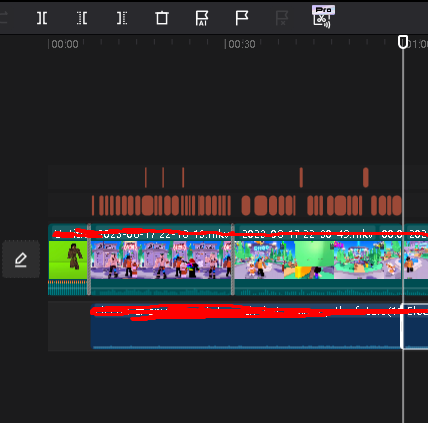Select the long dark blue audio clip
428x423 pixels.
click(x=246, y=326)
